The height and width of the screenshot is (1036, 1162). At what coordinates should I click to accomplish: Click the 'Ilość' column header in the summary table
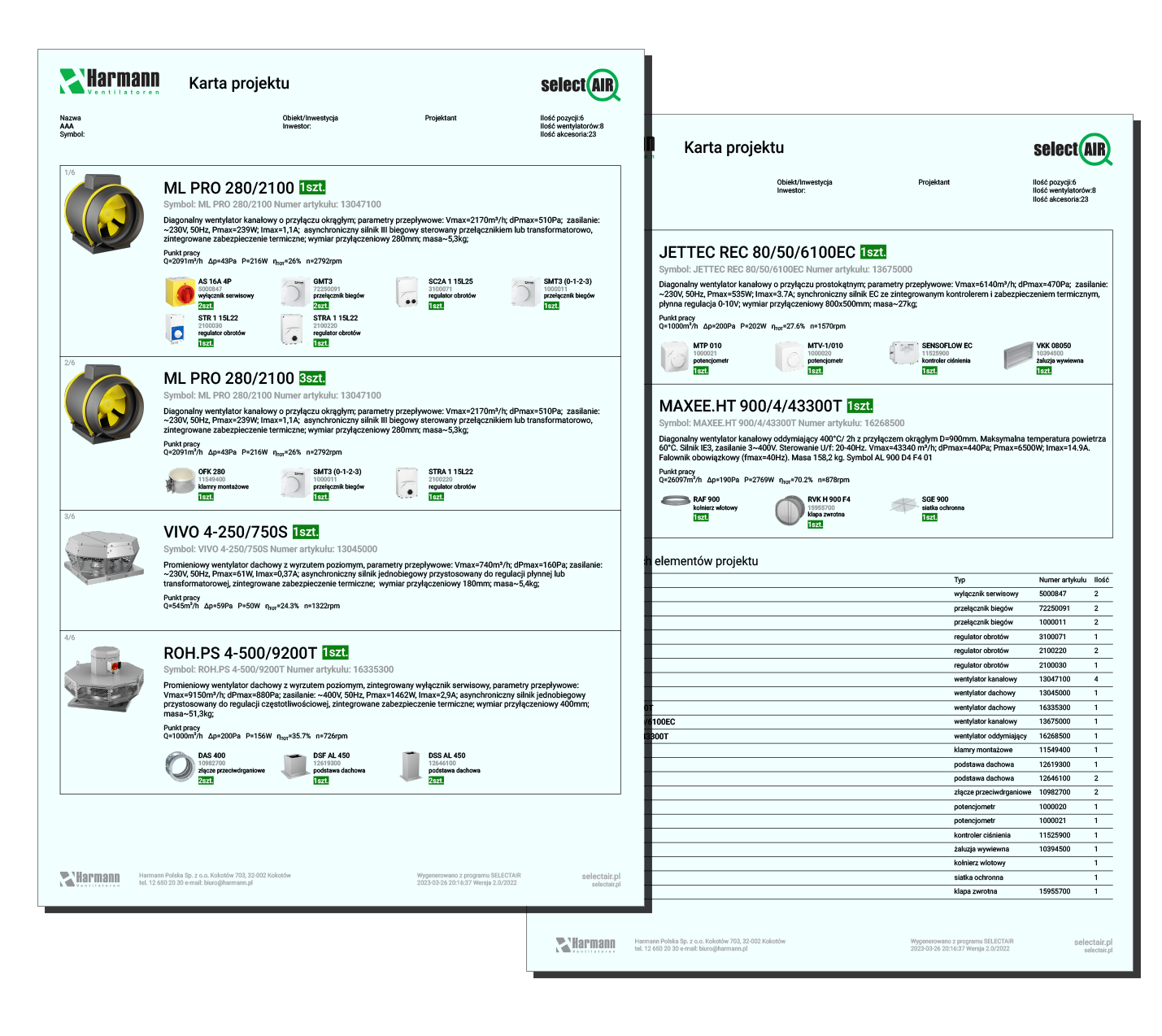1102,580
